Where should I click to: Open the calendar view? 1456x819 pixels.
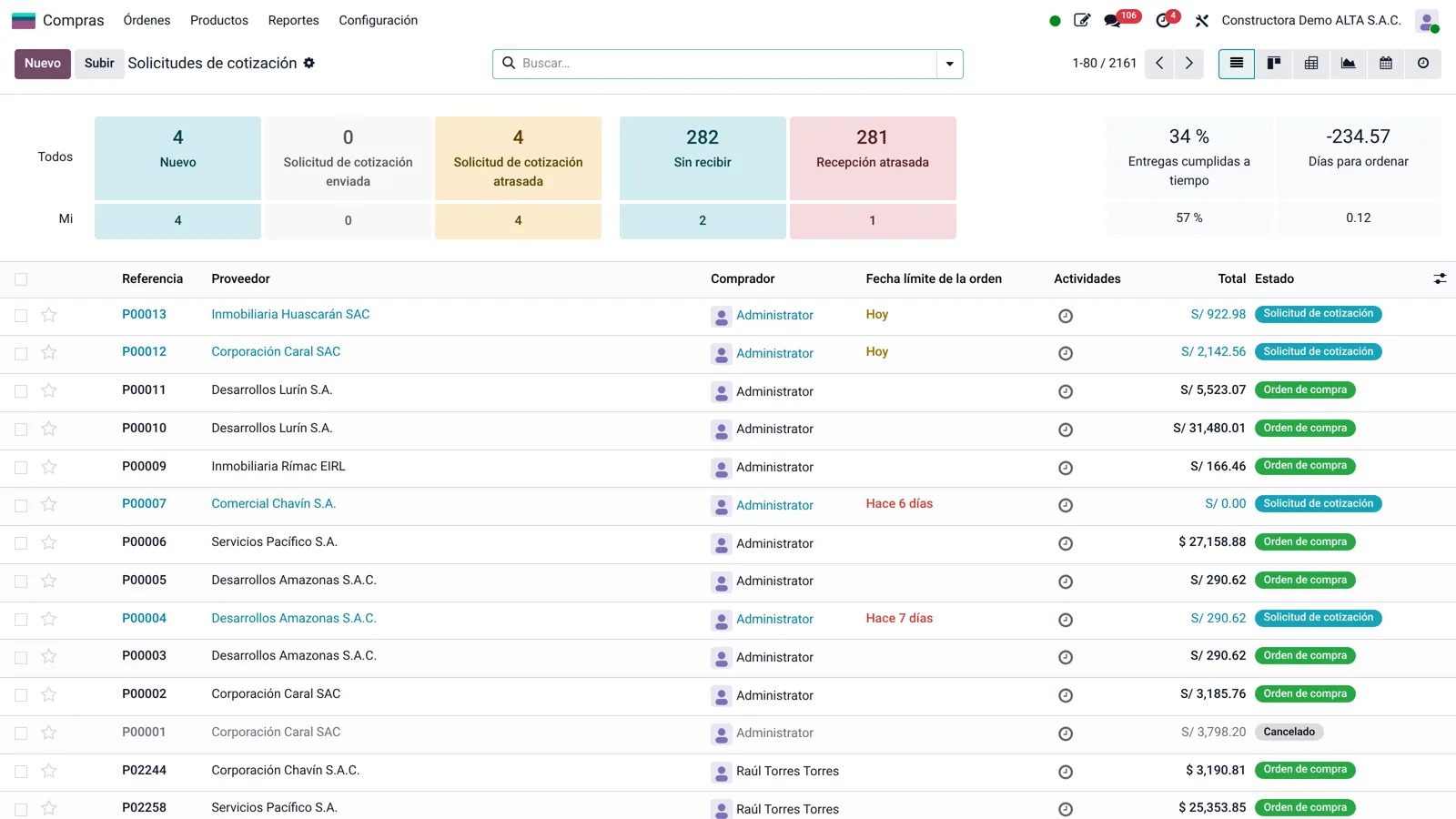[x=1386, y=64]
